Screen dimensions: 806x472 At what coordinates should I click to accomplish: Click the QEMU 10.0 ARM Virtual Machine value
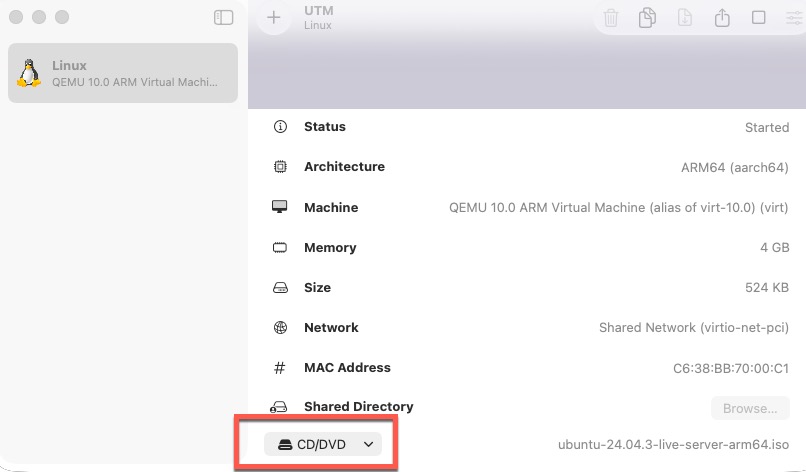click(x=618, y=208)
